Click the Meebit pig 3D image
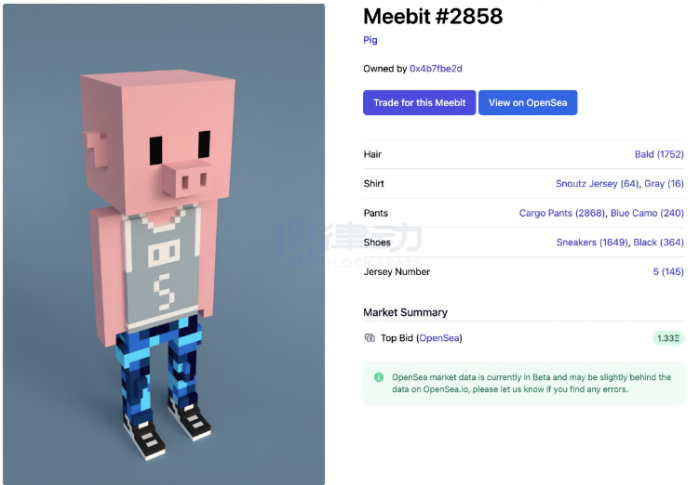 click(164, 244)
